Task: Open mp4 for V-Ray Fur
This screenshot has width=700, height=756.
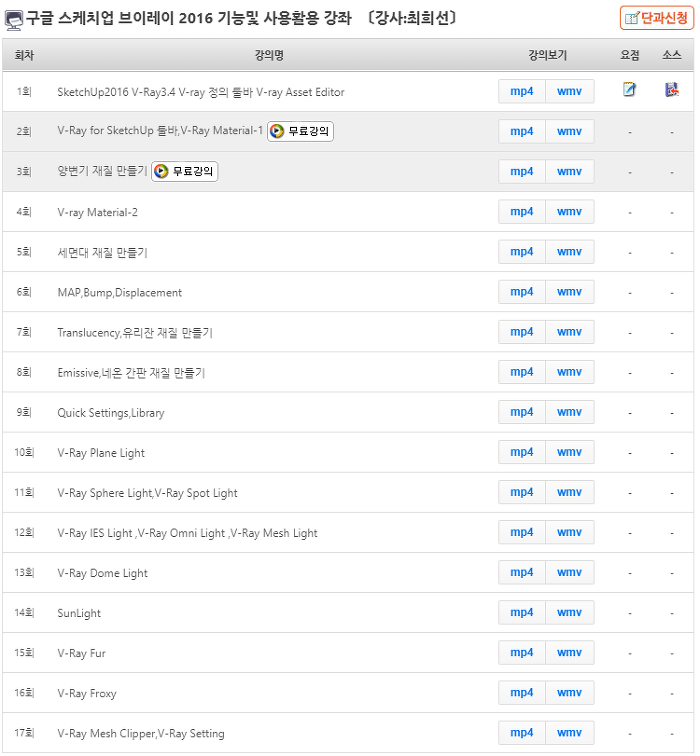Action: point(522,652)
